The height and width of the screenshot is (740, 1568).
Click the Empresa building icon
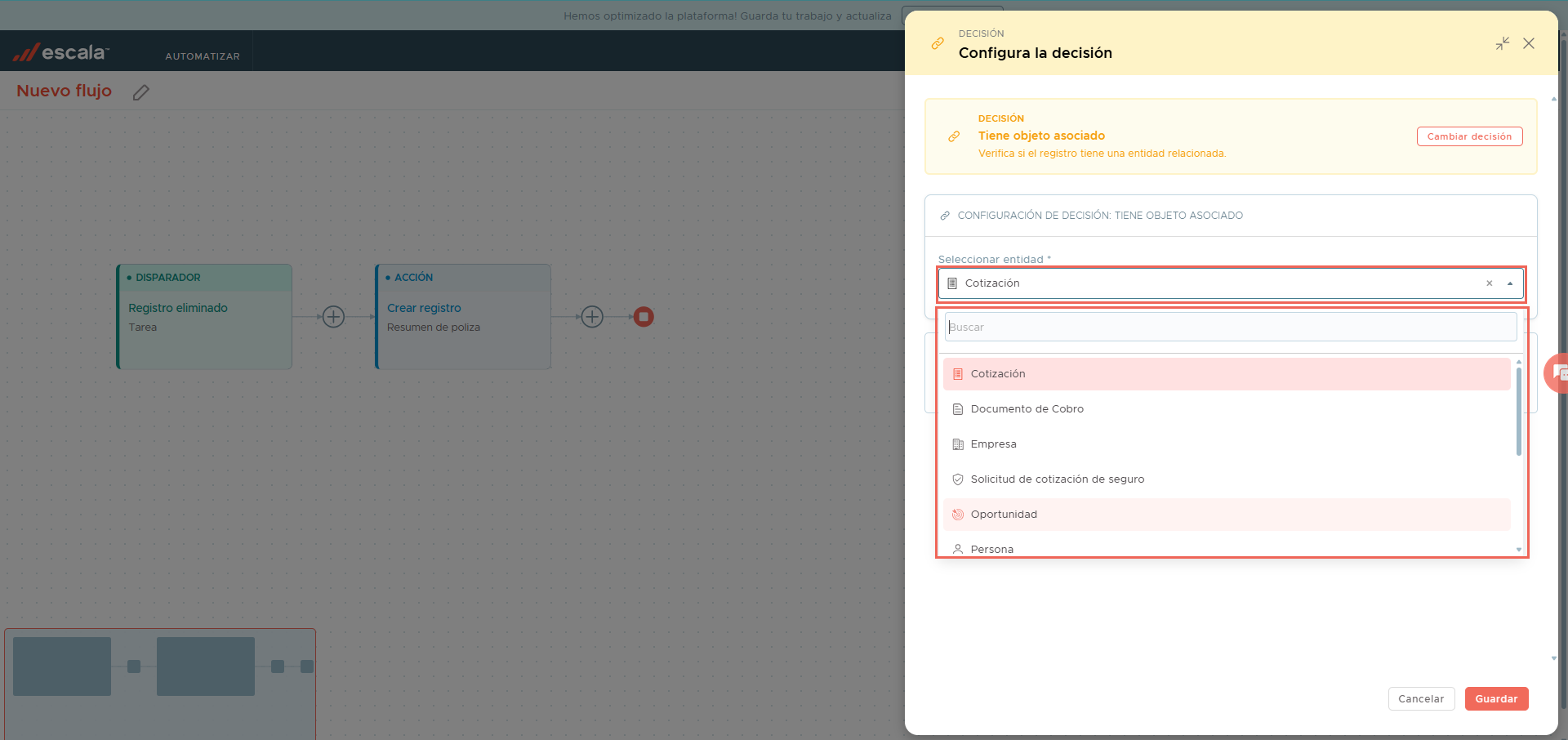(958, 444)
